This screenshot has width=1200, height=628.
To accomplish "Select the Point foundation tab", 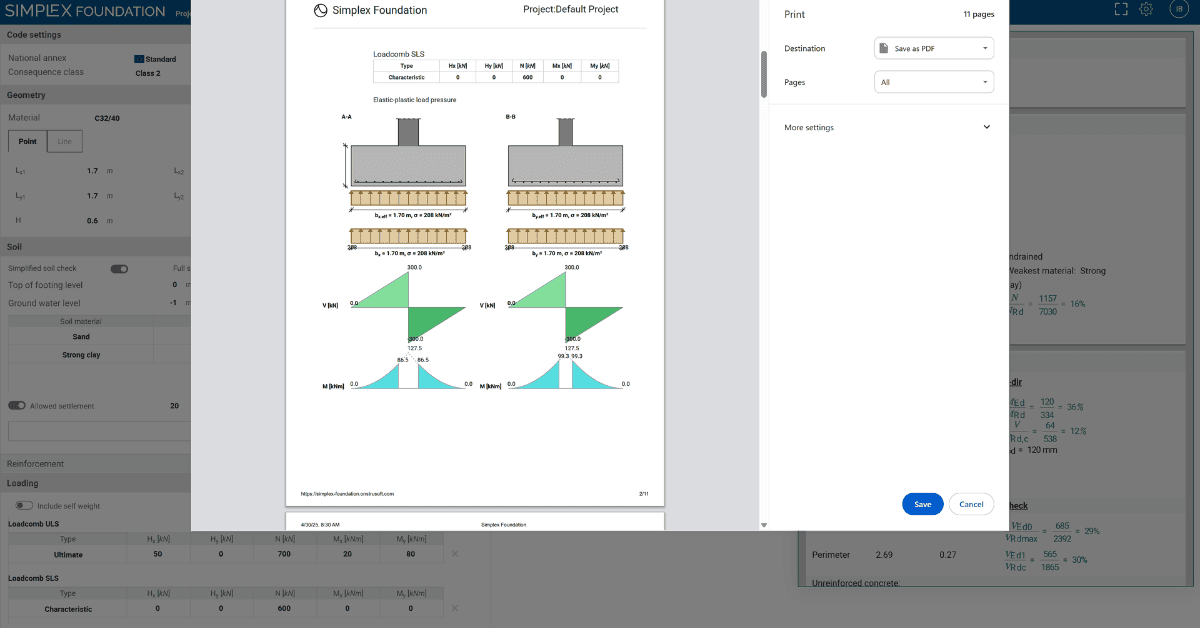I will 28,142.
